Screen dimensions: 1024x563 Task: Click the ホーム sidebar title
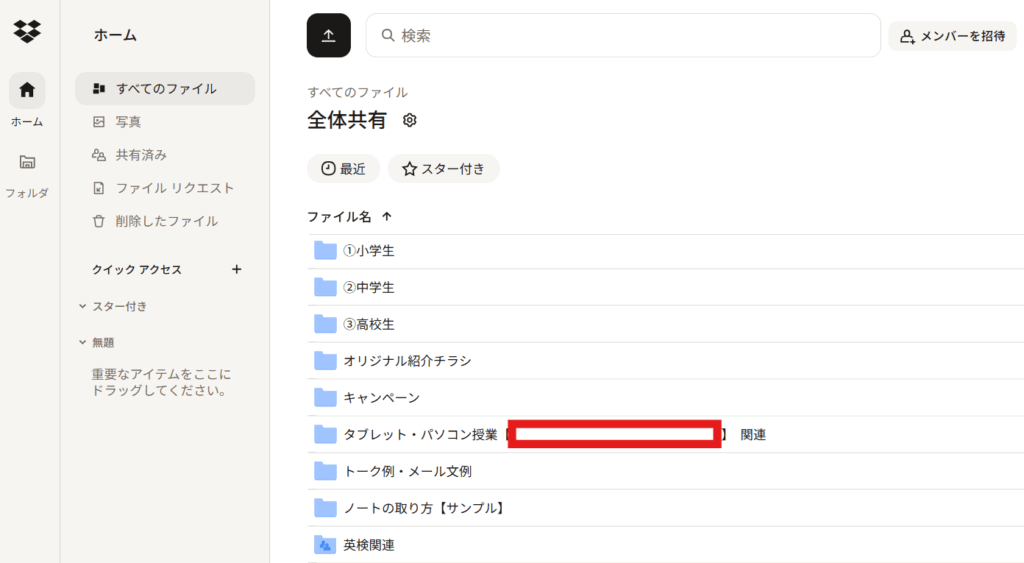pyautogui.click(x=115, y=35)
